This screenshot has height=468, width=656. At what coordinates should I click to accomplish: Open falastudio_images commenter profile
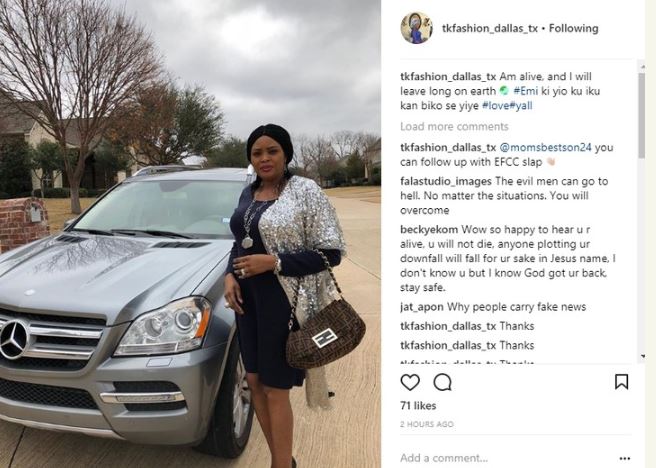coord(446,182)
